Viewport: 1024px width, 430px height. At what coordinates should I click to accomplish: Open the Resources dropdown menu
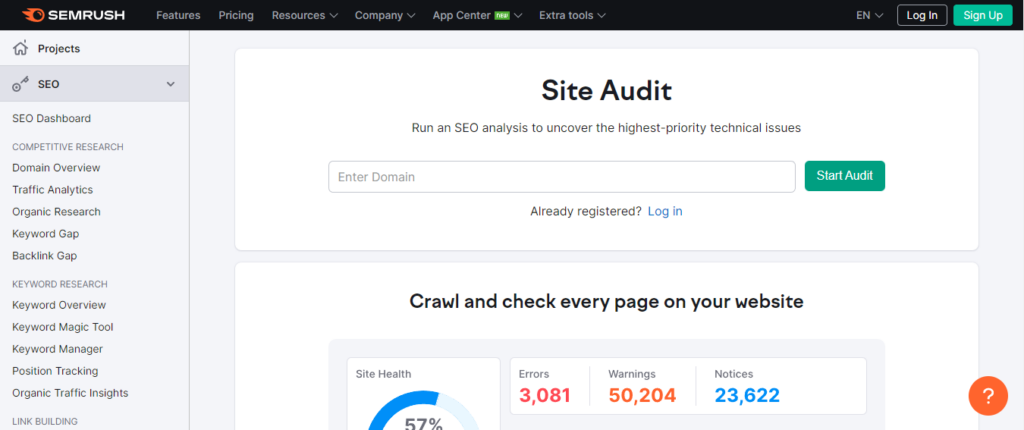pyautogui.click(x=305, y=15)
